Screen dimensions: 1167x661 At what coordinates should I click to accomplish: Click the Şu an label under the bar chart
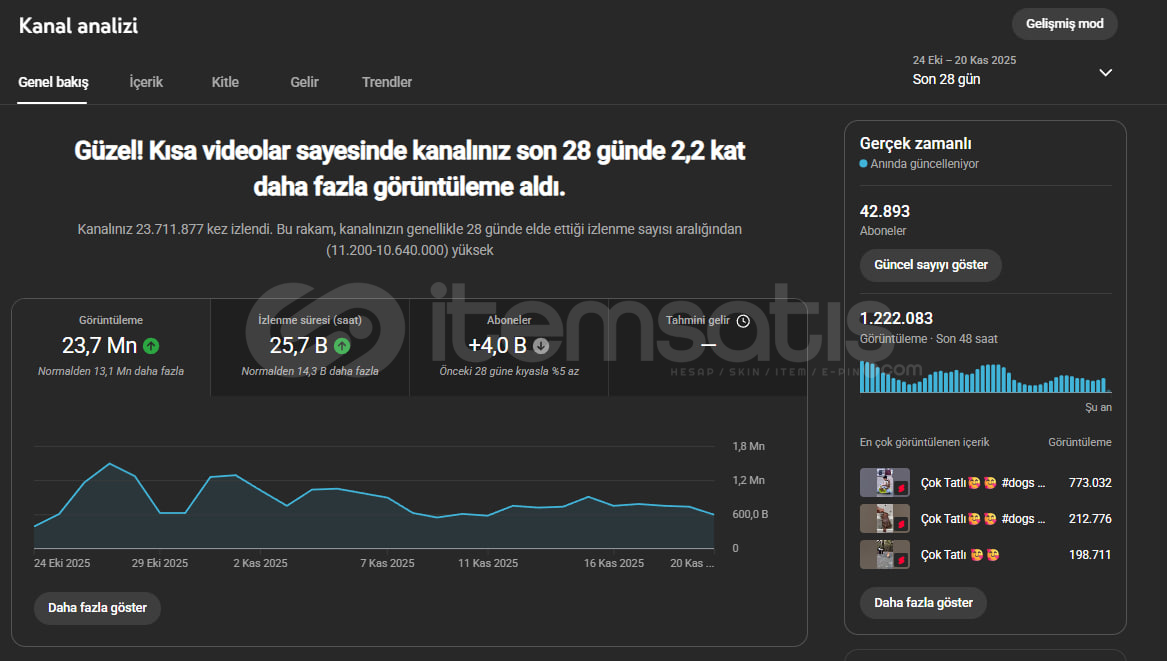1098,408
